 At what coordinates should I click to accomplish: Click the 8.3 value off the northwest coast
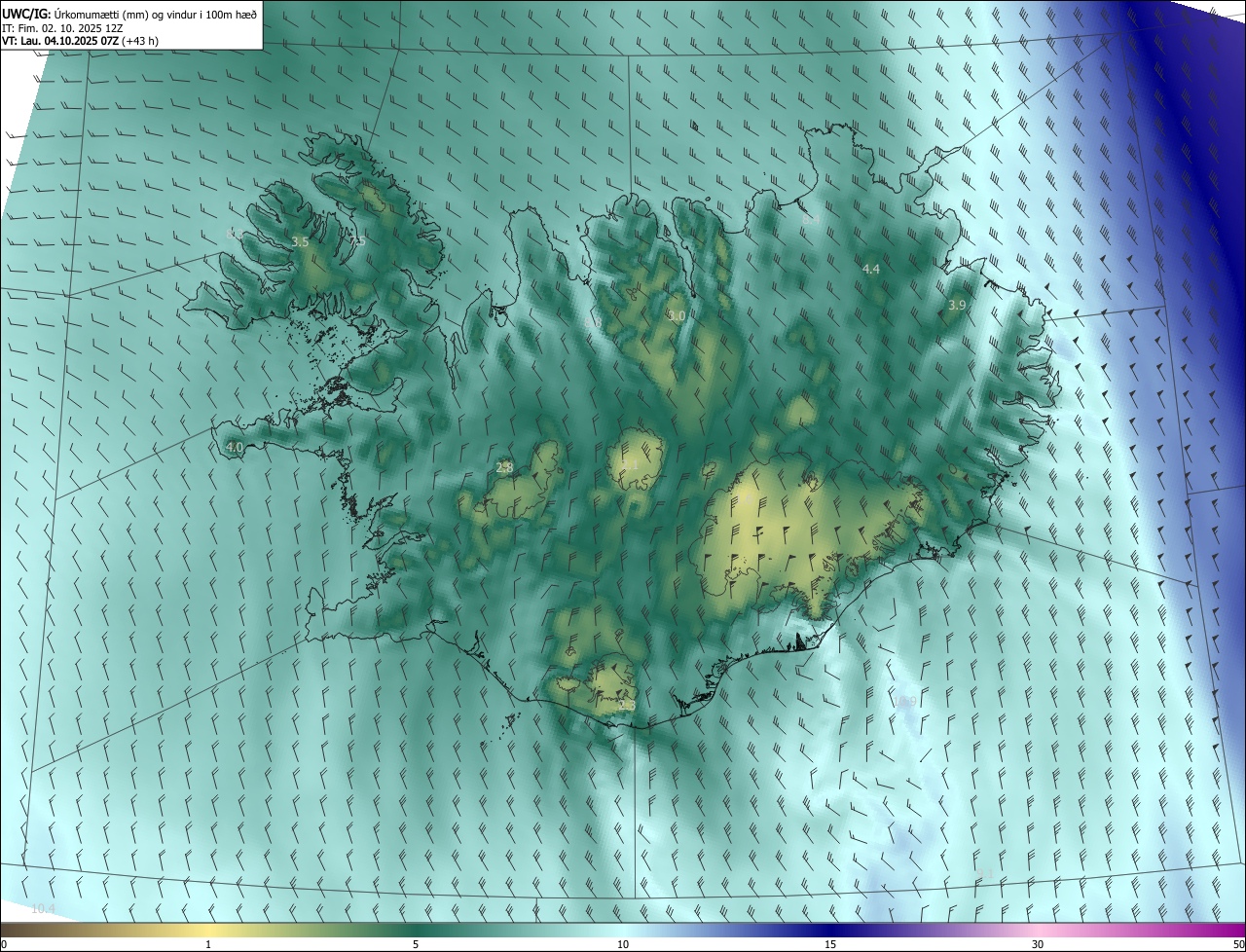coord(234,234)
